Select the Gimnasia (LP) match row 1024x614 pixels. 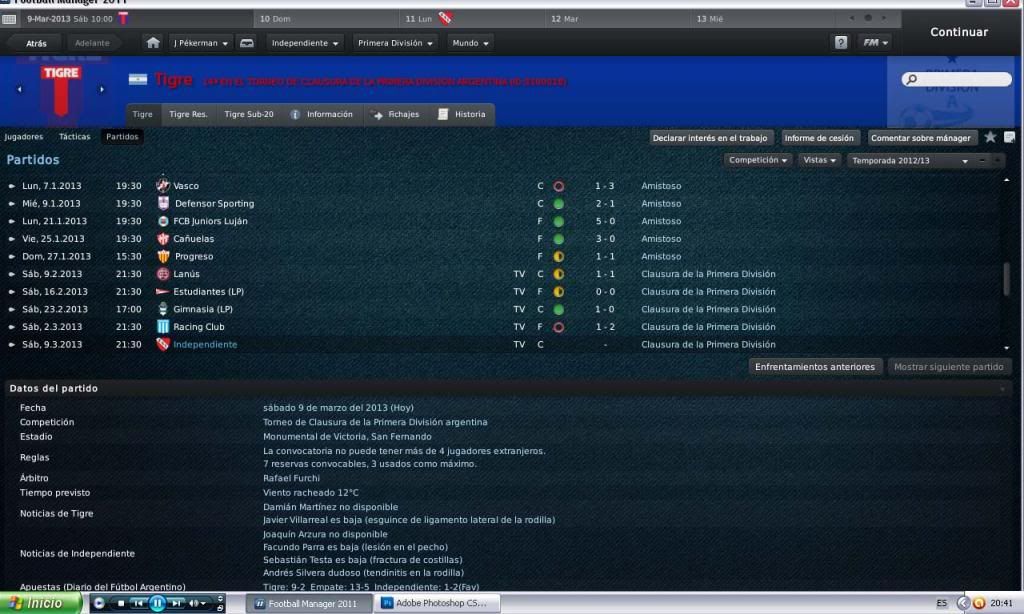(503, 309)
